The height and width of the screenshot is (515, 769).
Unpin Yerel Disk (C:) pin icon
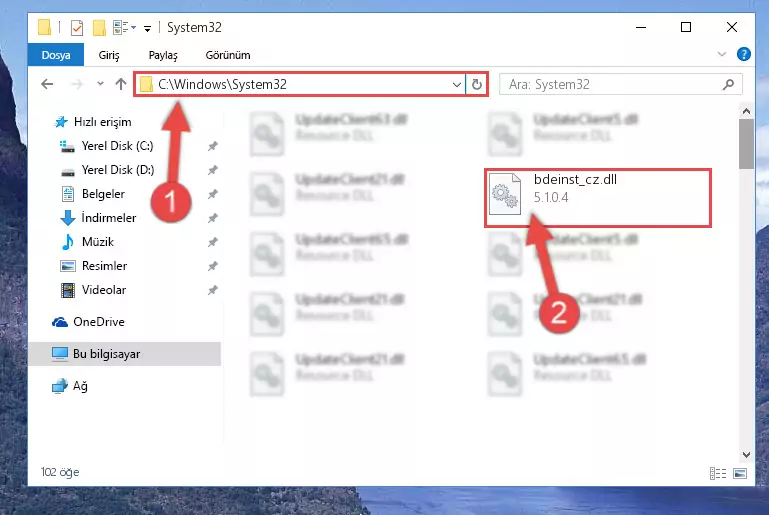pyautogui.click(x=212, y=146)
